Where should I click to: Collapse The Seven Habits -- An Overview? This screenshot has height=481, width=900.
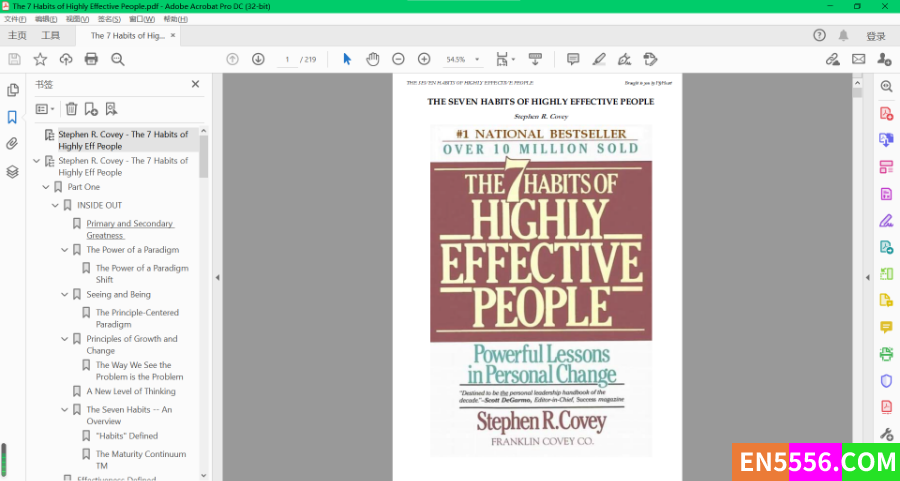click(x=64, y=409)
